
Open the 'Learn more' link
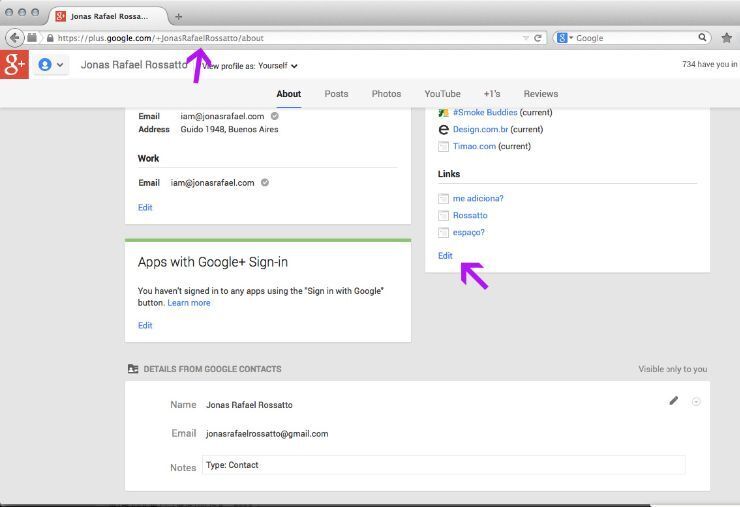[189, 303]
